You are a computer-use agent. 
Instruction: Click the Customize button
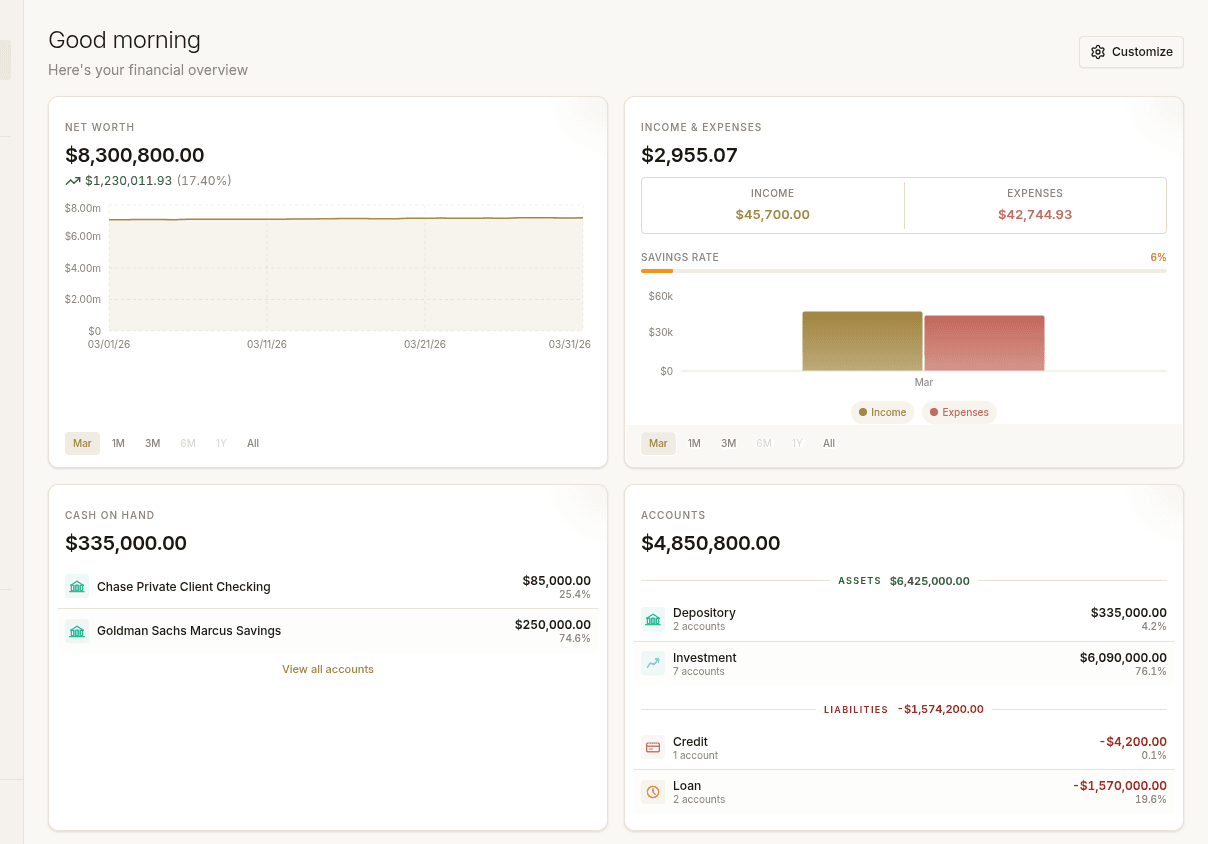(1131, 51)
